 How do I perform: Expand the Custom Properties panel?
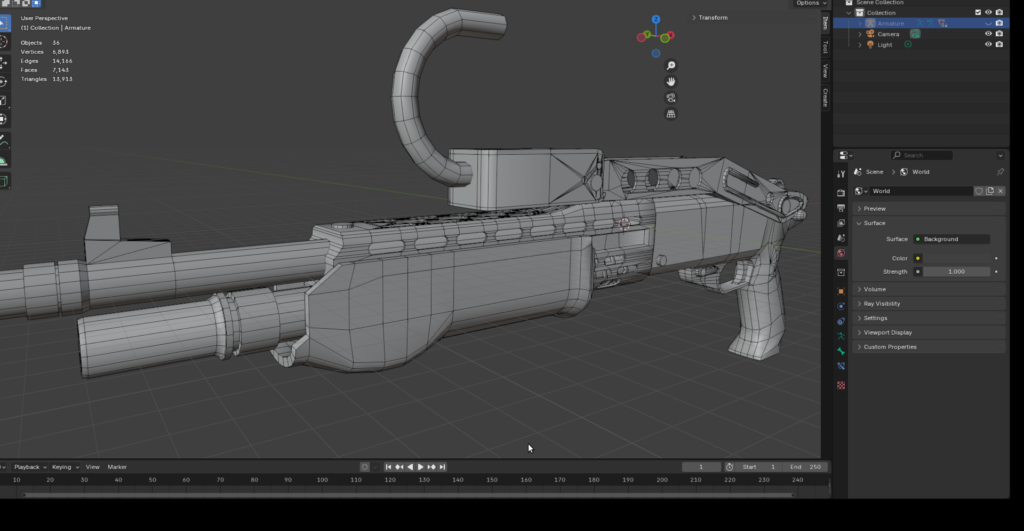pos(929,347)
